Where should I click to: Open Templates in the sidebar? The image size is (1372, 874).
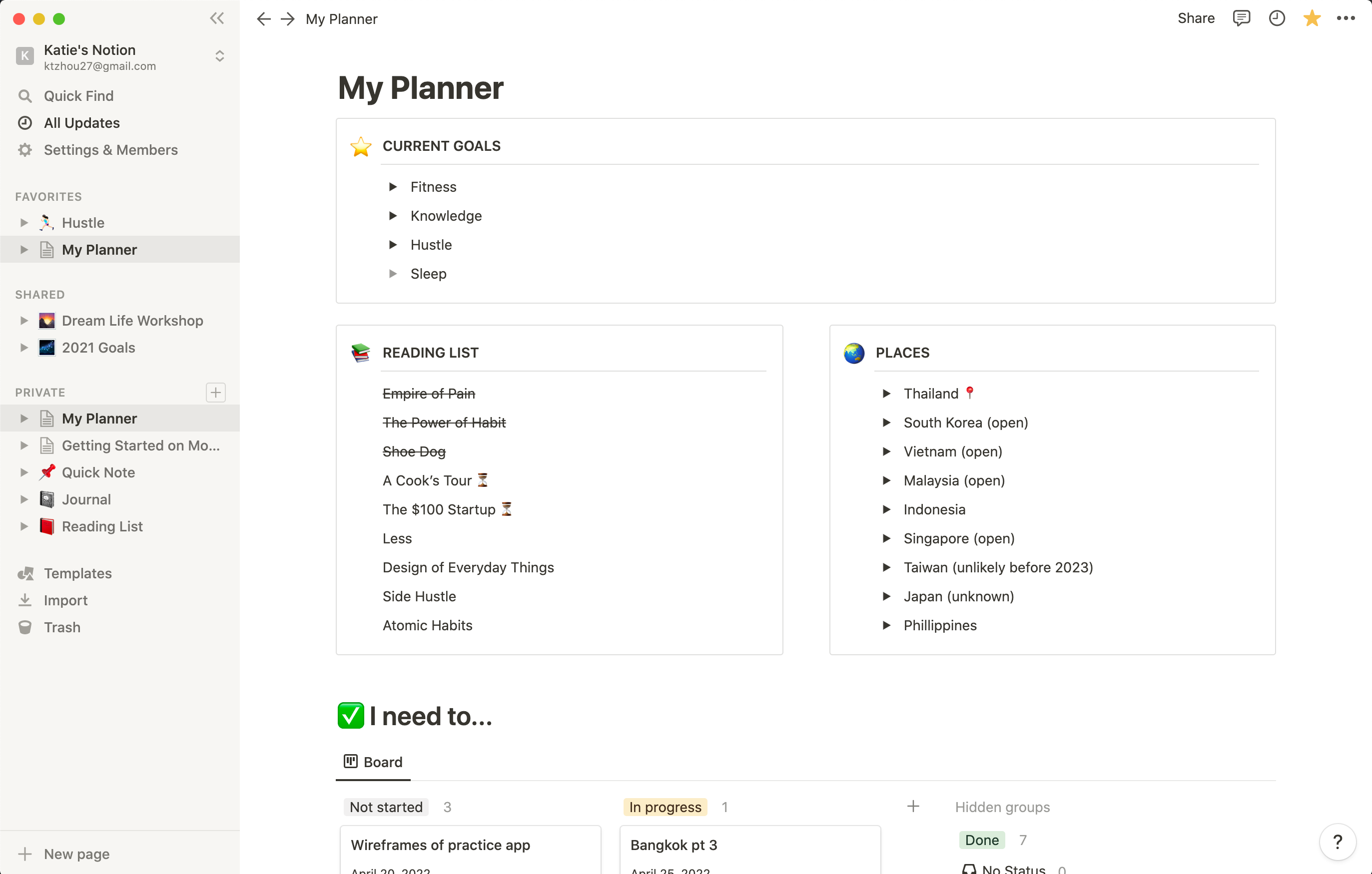point(77,573)
